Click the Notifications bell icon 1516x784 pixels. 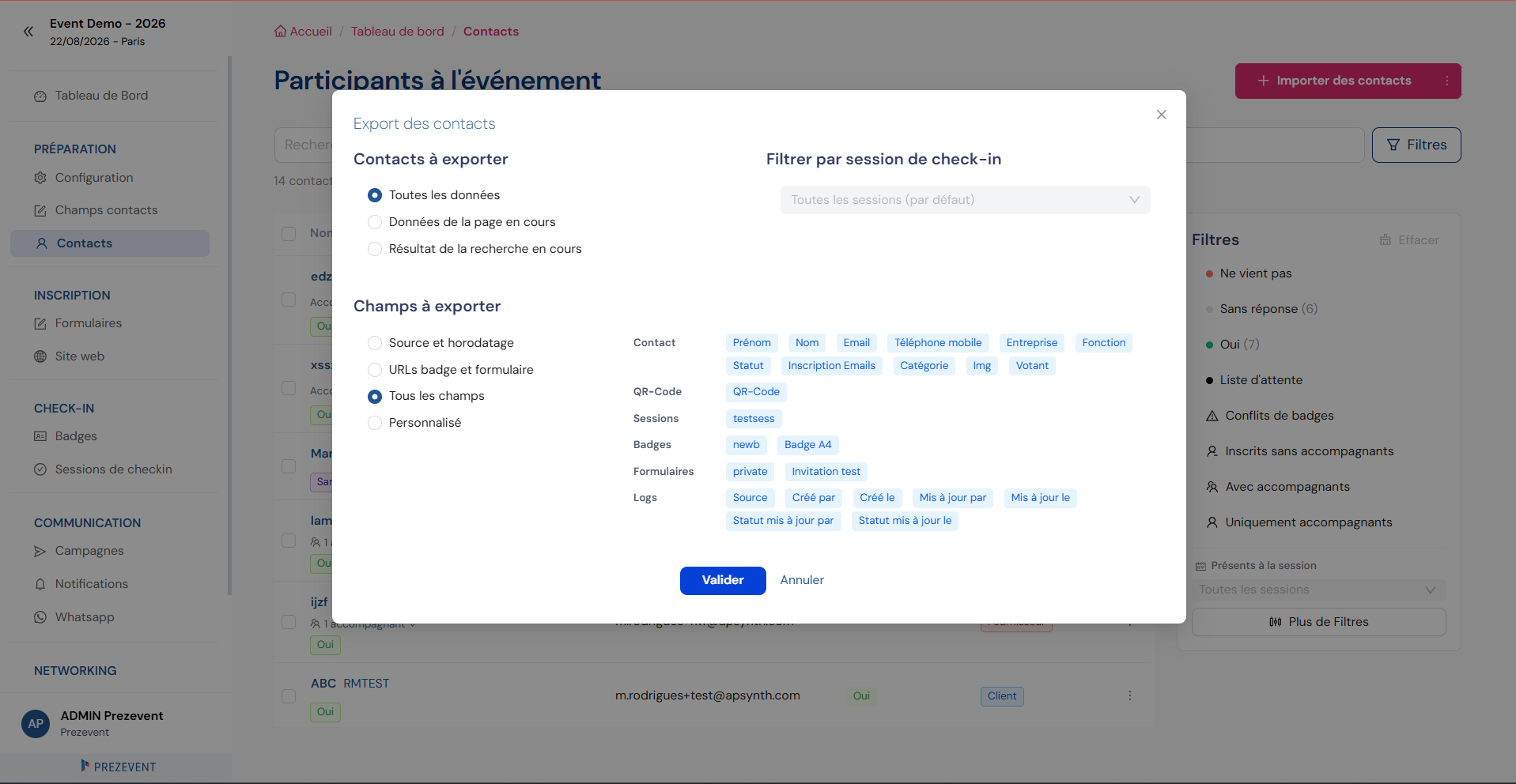click(40, 584)
